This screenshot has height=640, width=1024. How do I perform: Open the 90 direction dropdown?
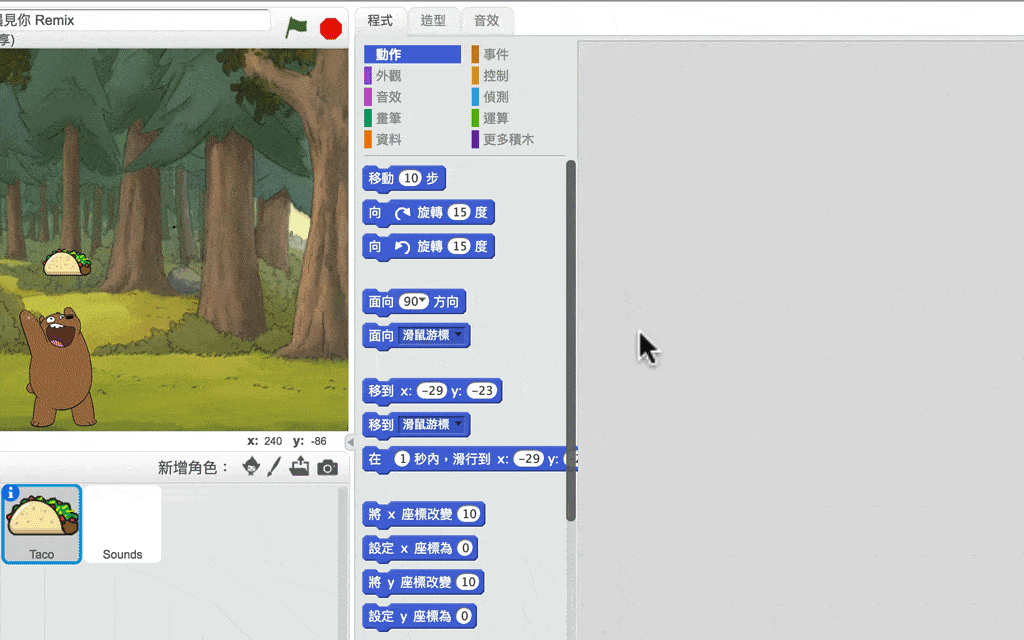(423, 300)
